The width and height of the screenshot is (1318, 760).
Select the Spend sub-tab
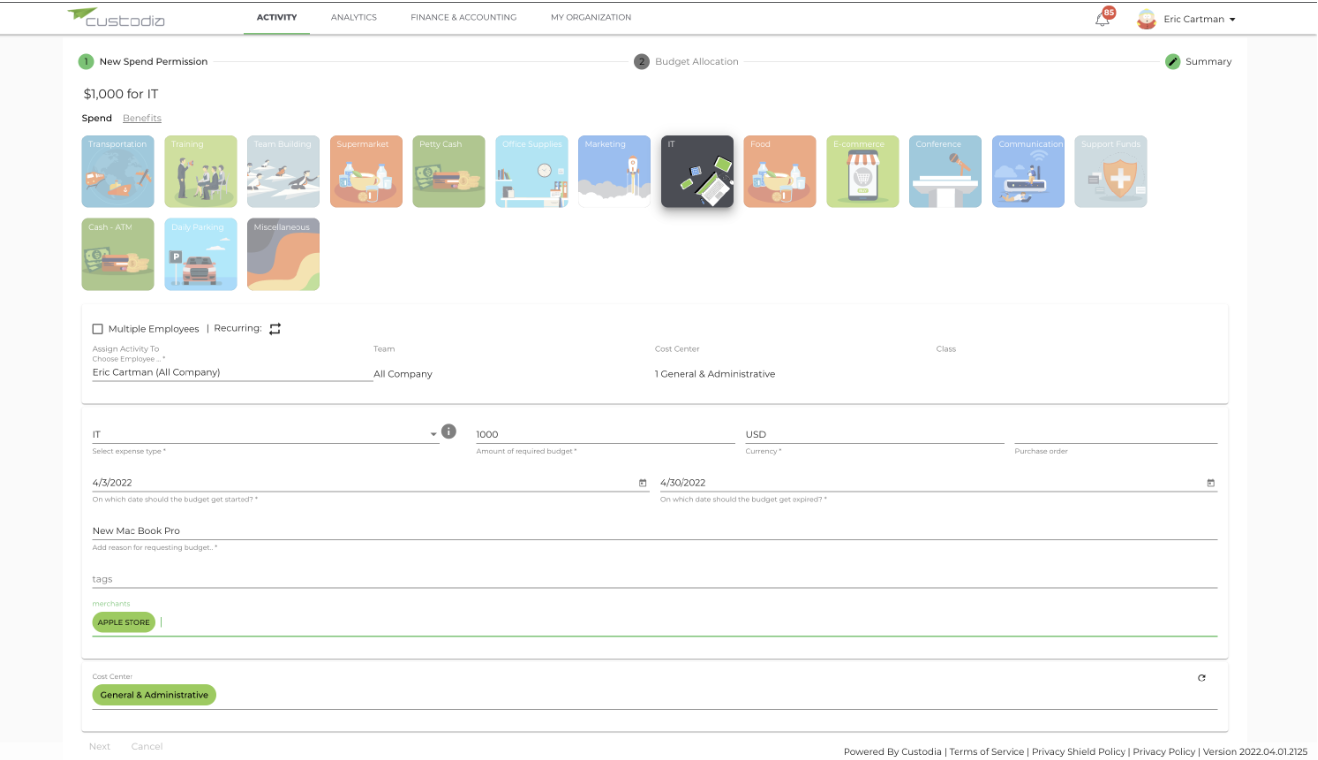coord(97,118)
